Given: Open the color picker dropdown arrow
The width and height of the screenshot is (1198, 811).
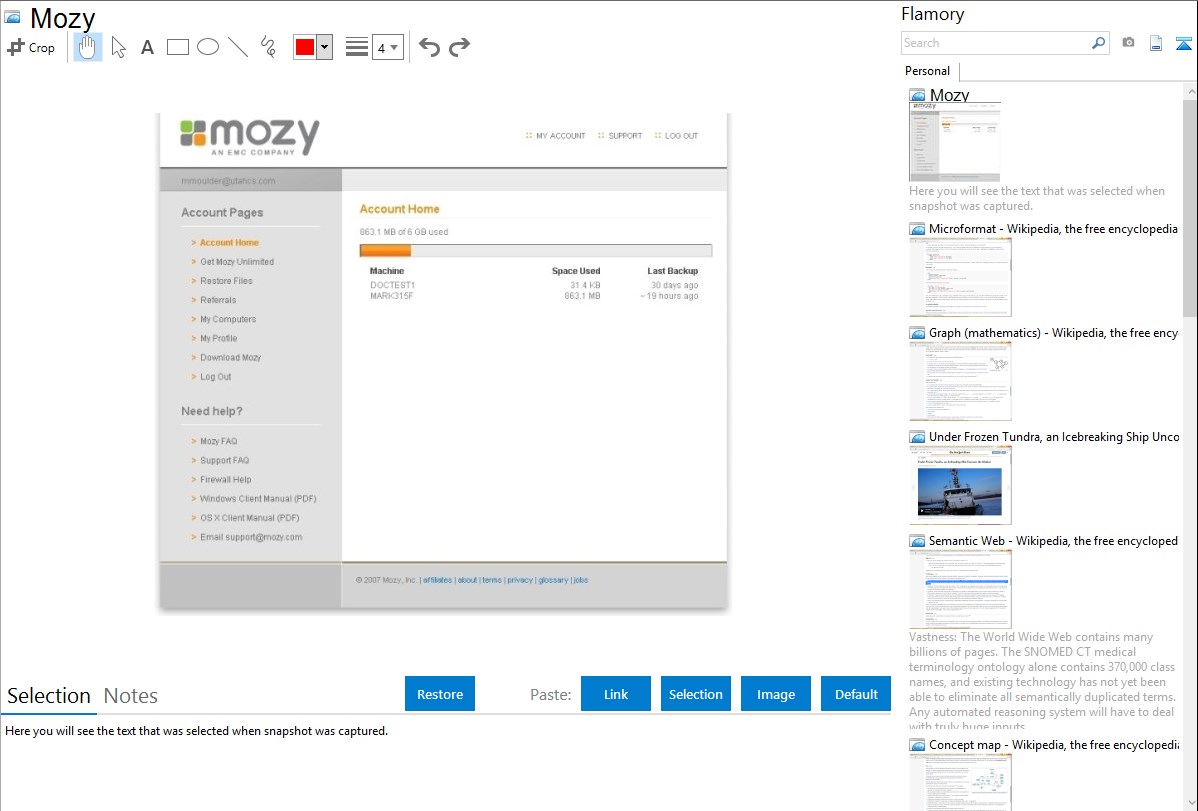Looking at the screenshot, I should pos(324,47).
